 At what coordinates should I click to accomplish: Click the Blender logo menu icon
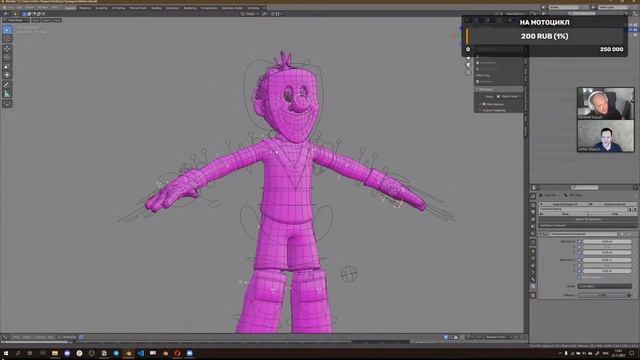tap(5, 8)
